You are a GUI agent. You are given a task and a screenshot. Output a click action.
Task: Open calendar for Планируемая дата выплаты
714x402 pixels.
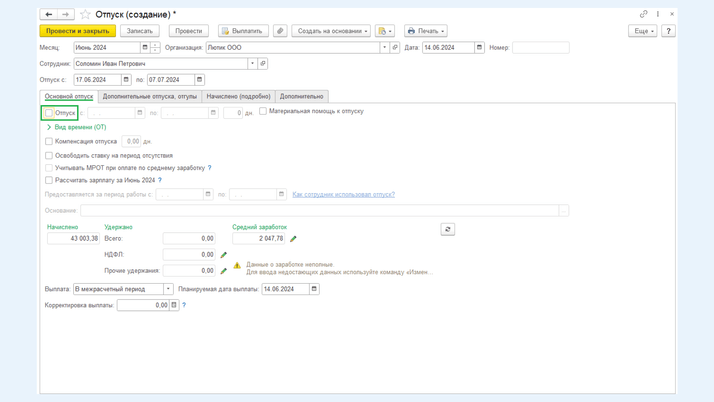tap(314, 289)
